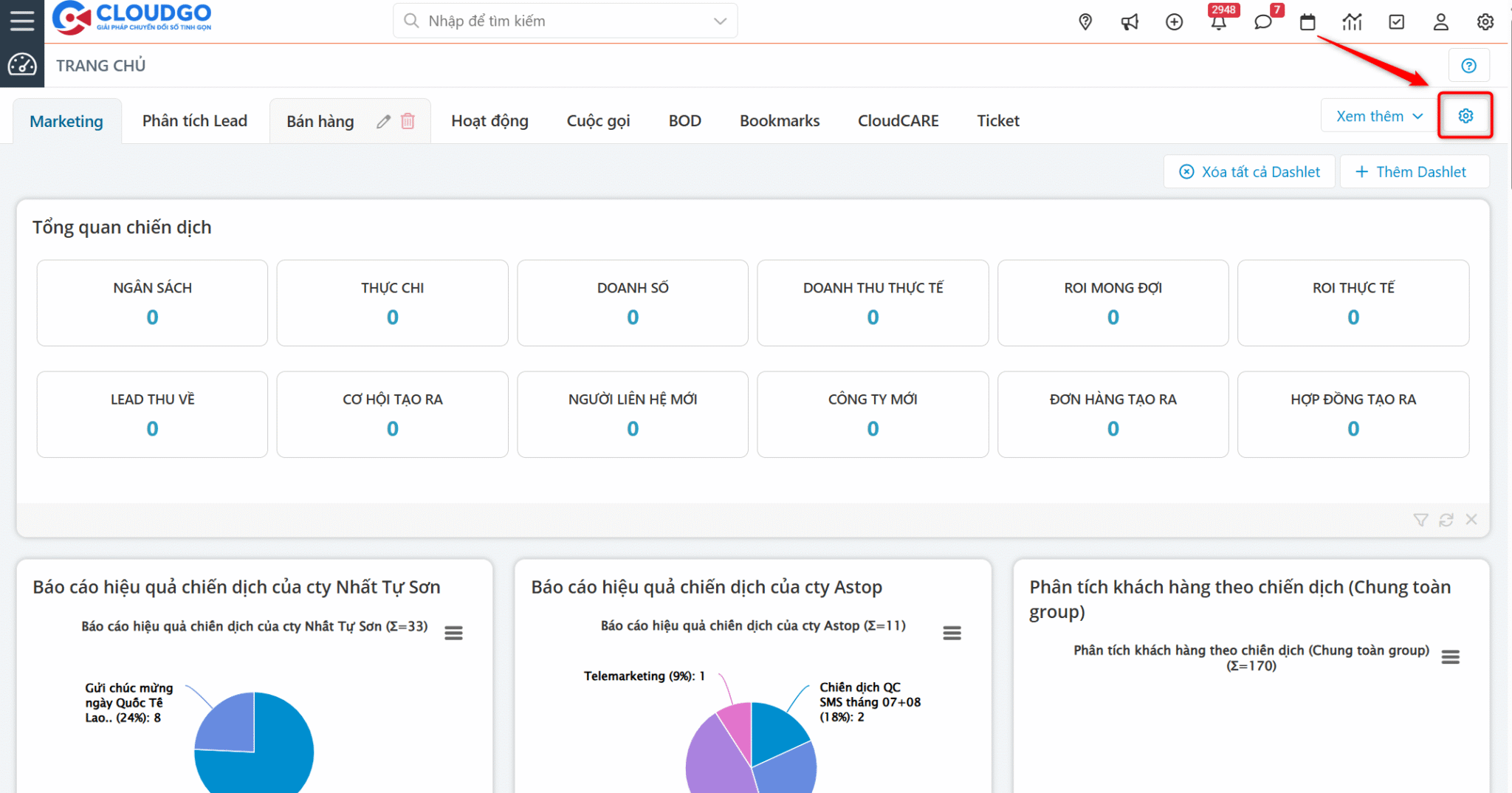1512x793 pixels.
Task: Open the system settings gear in header
Action: [x=1485, y=21]
